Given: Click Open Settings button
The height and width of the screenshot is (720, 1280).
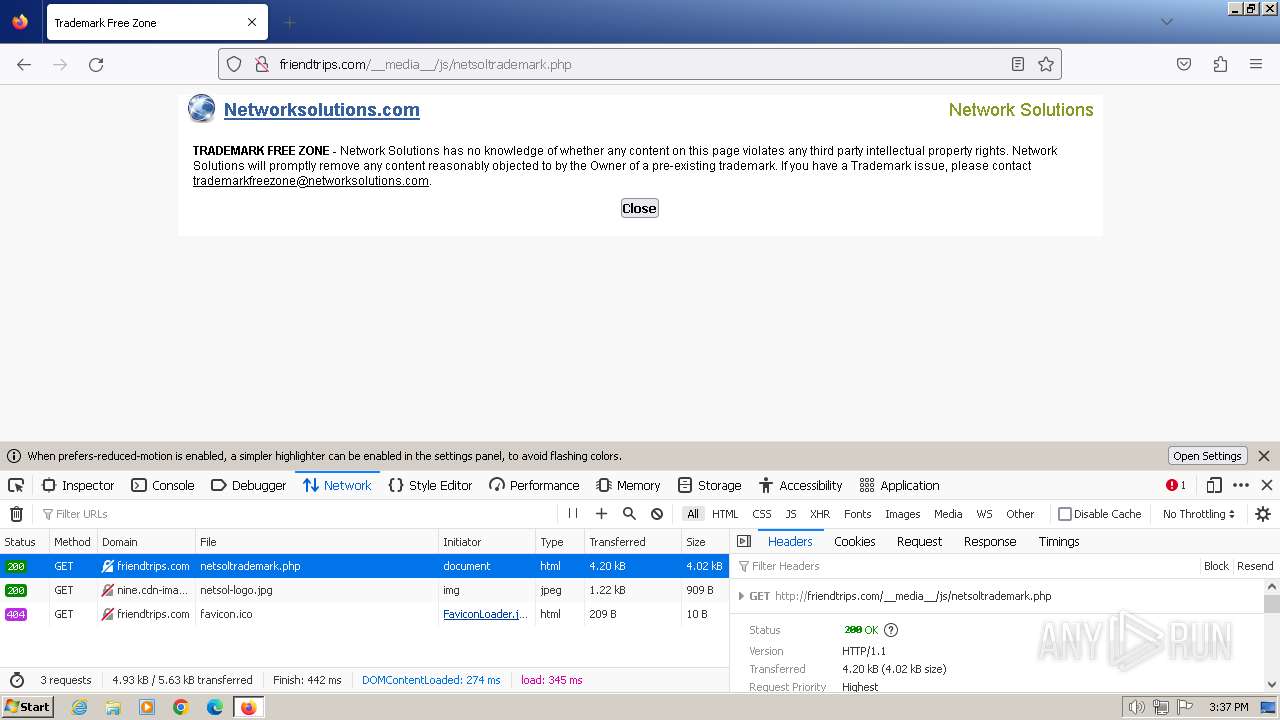Looking at the screenshot, I should tap(1207, 456).
